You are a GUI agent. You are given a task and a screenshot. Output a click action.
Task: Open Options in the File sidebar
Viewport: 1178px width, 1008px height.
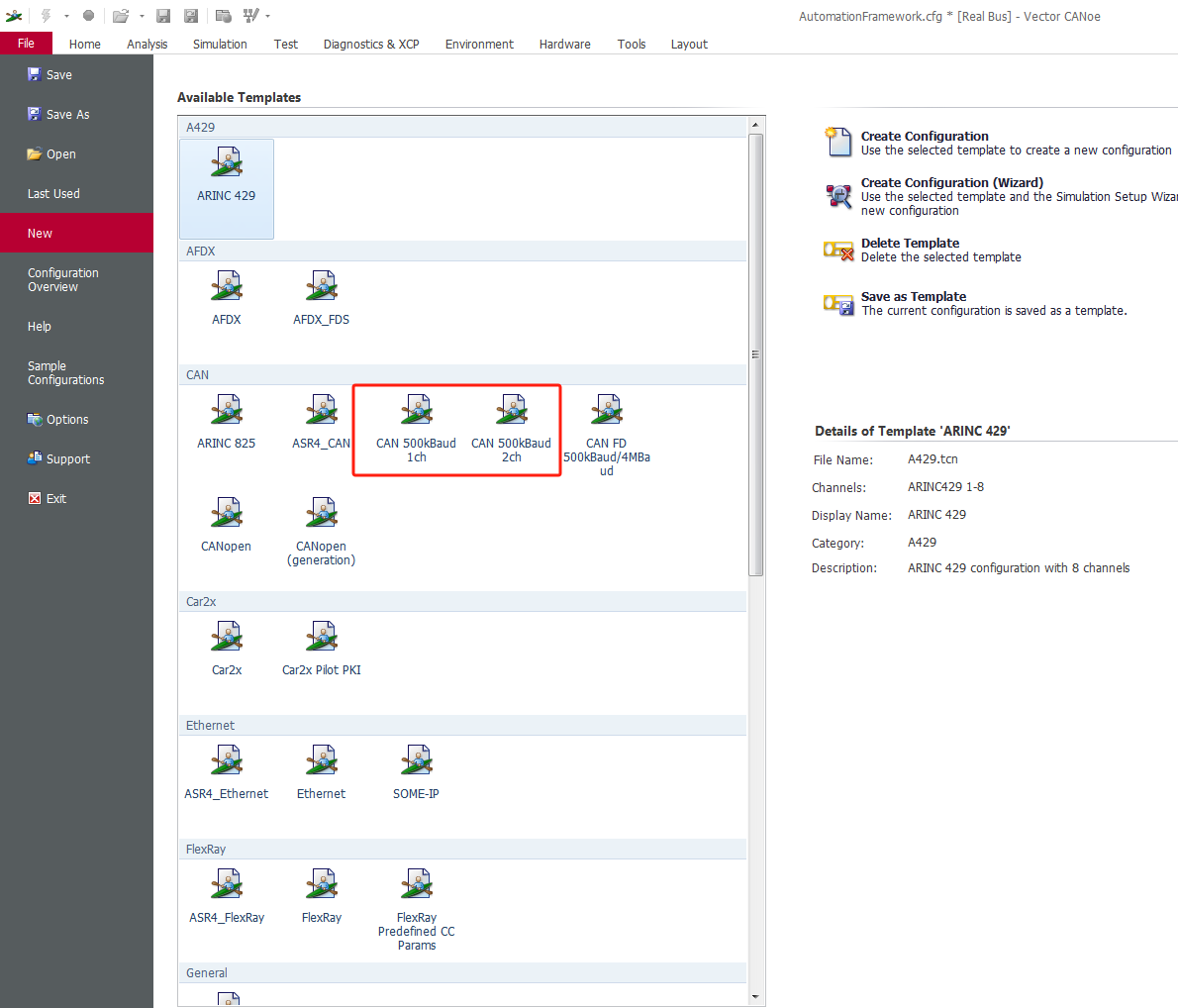click(x=76, y=420)
